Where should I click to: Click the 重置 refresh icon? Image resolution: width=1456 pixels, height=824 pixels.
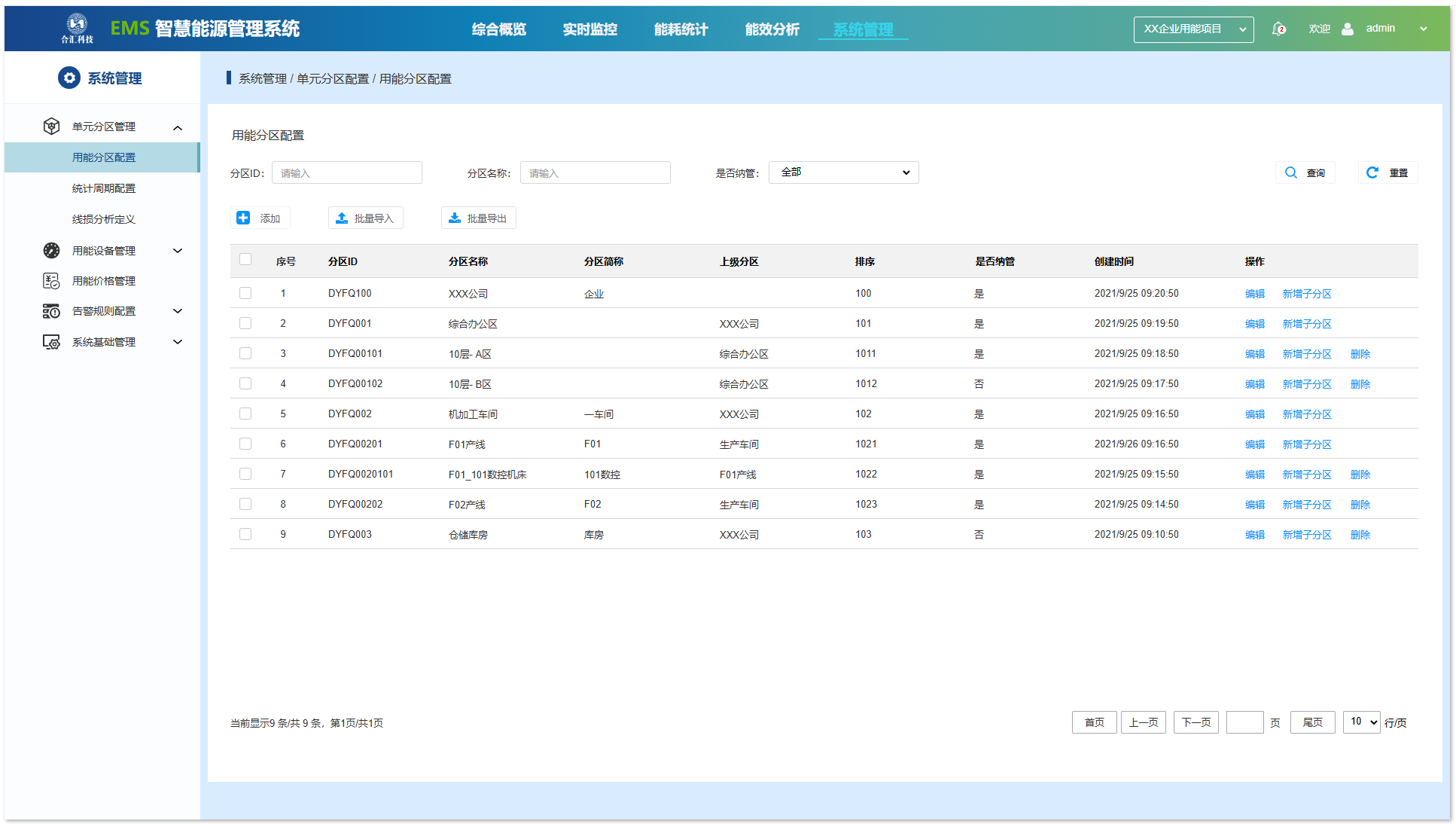(1372, 172)
